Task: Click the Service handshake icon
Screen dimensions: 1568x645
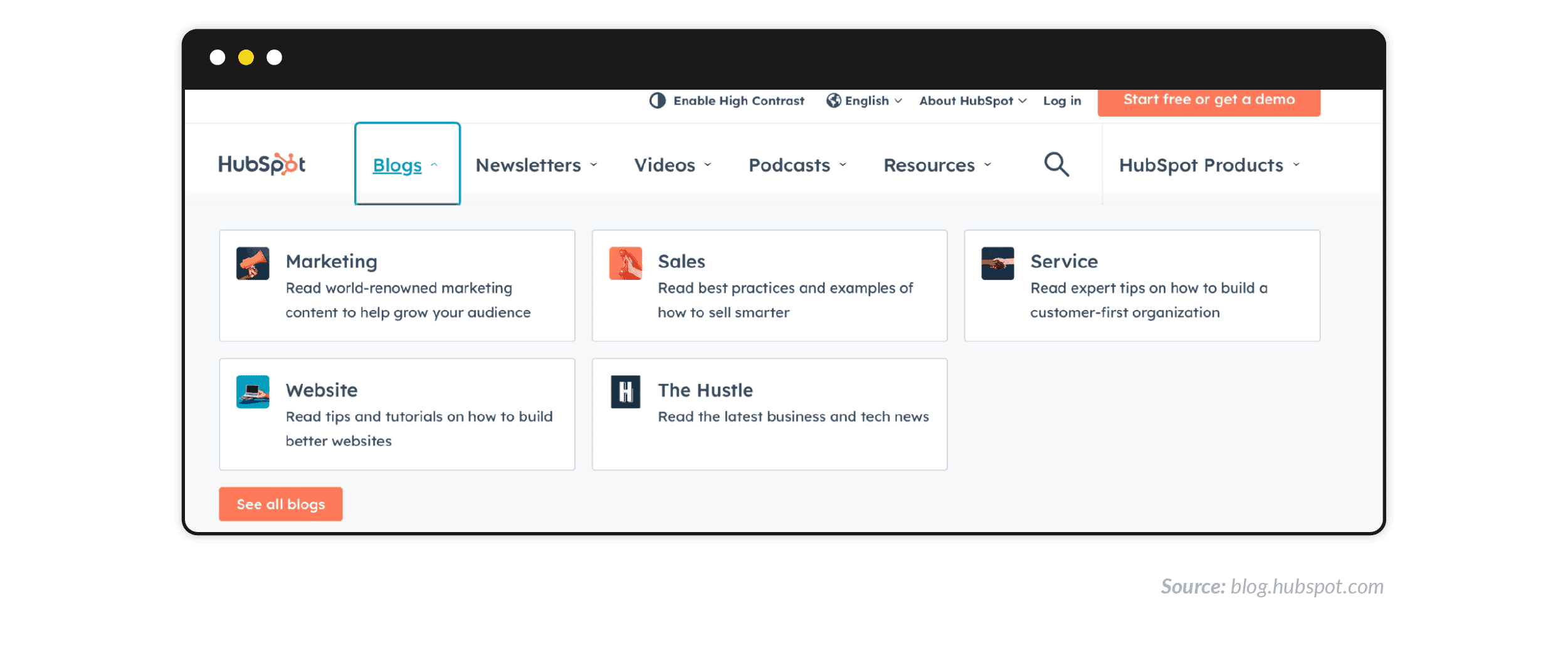Action: (997, 264)
